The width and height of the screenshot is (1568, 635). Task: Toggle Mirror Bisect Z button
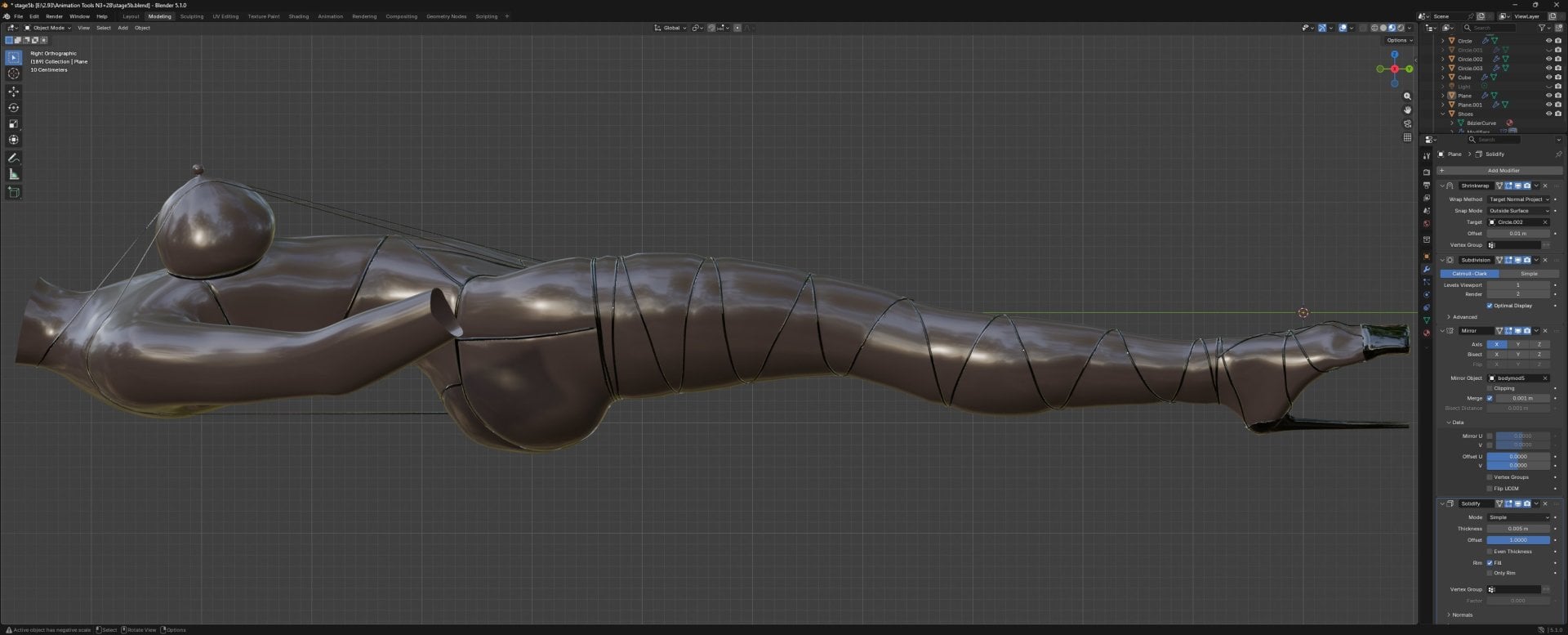(1539, 355)
